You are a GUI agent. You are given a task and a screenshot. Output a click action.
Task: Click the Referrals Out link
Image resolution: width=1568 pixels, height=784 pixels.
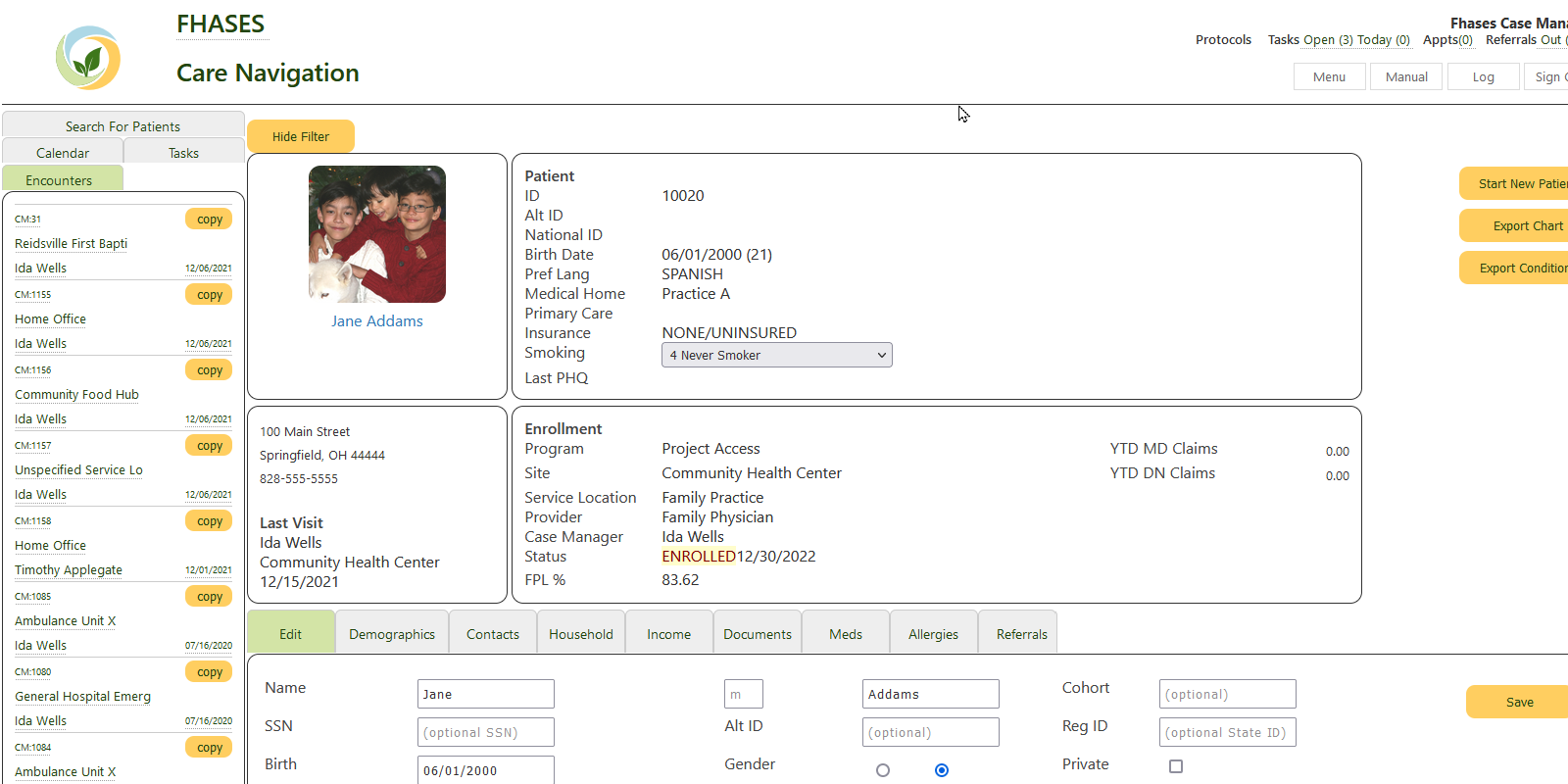(x=1526, y=40)
